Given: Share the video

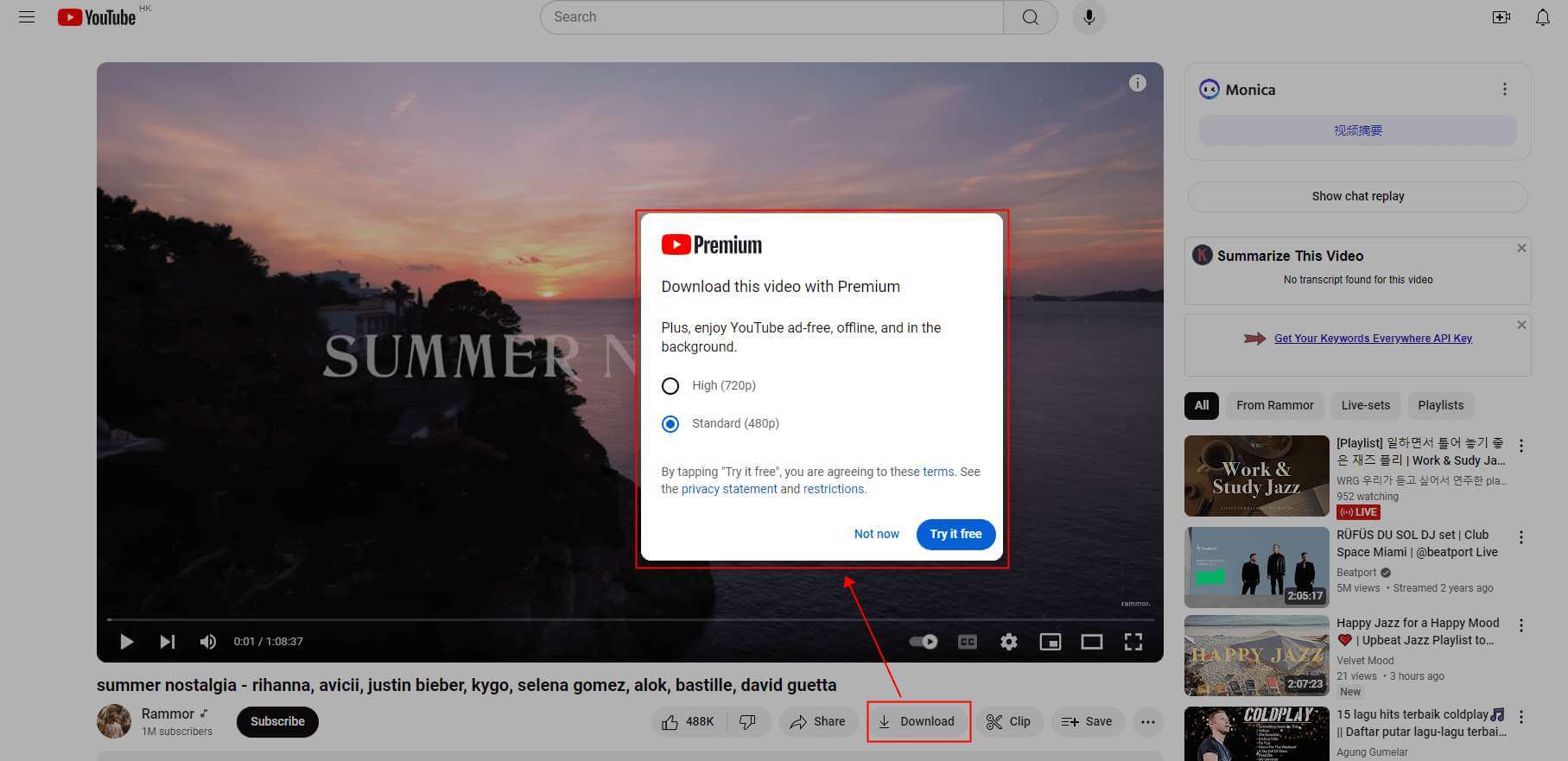Looking at the screenshot, I should tap(818, 722).
